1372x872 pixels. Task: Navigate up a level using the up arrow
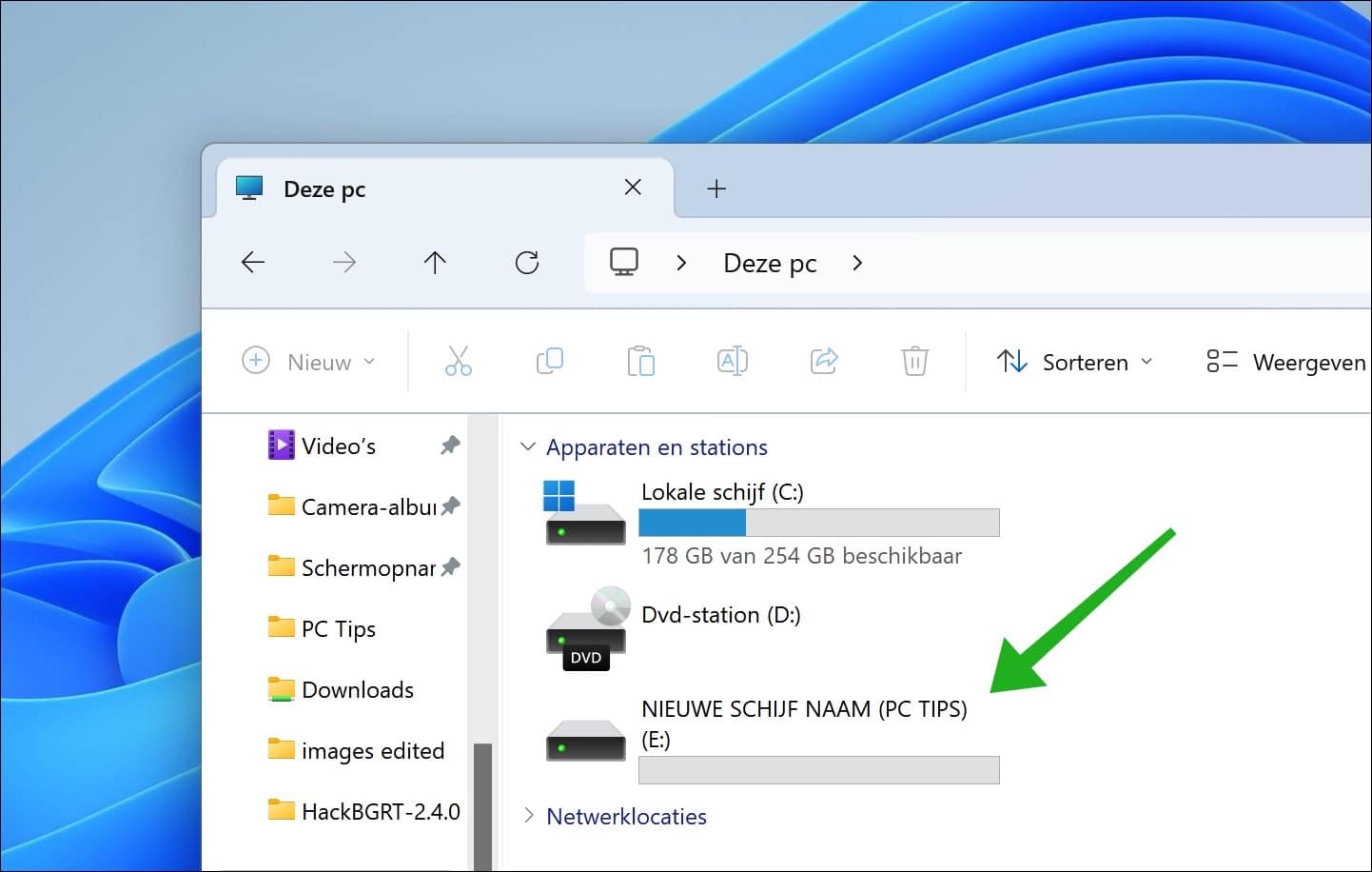435,263
